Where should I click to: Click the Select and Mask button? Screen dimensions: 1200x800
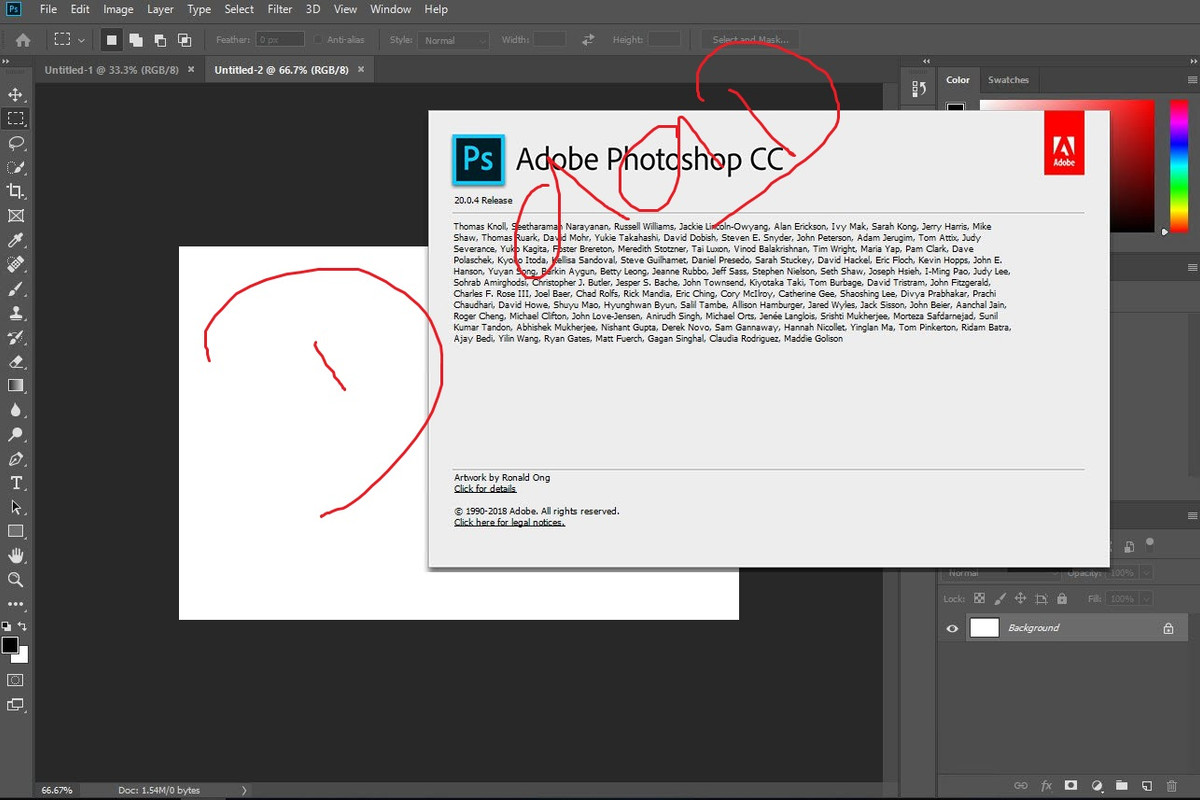coord(749,40)
